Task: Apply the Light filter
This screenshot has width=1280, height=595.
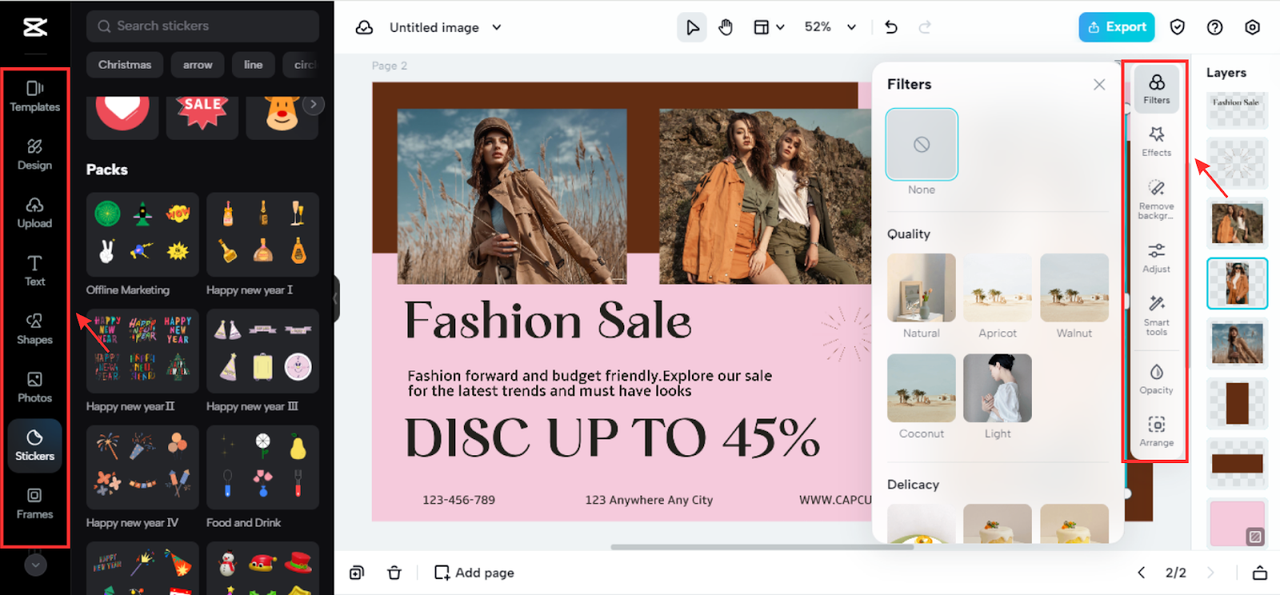Action: [998, 388]
